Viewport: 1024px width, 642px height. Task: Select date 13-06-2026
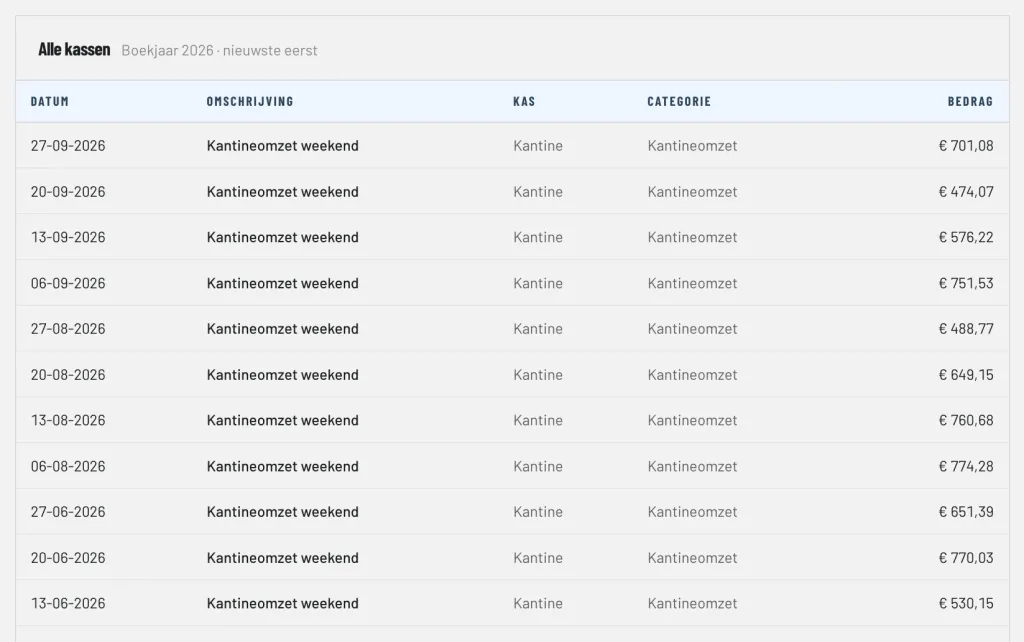click(x=68, y=603)
